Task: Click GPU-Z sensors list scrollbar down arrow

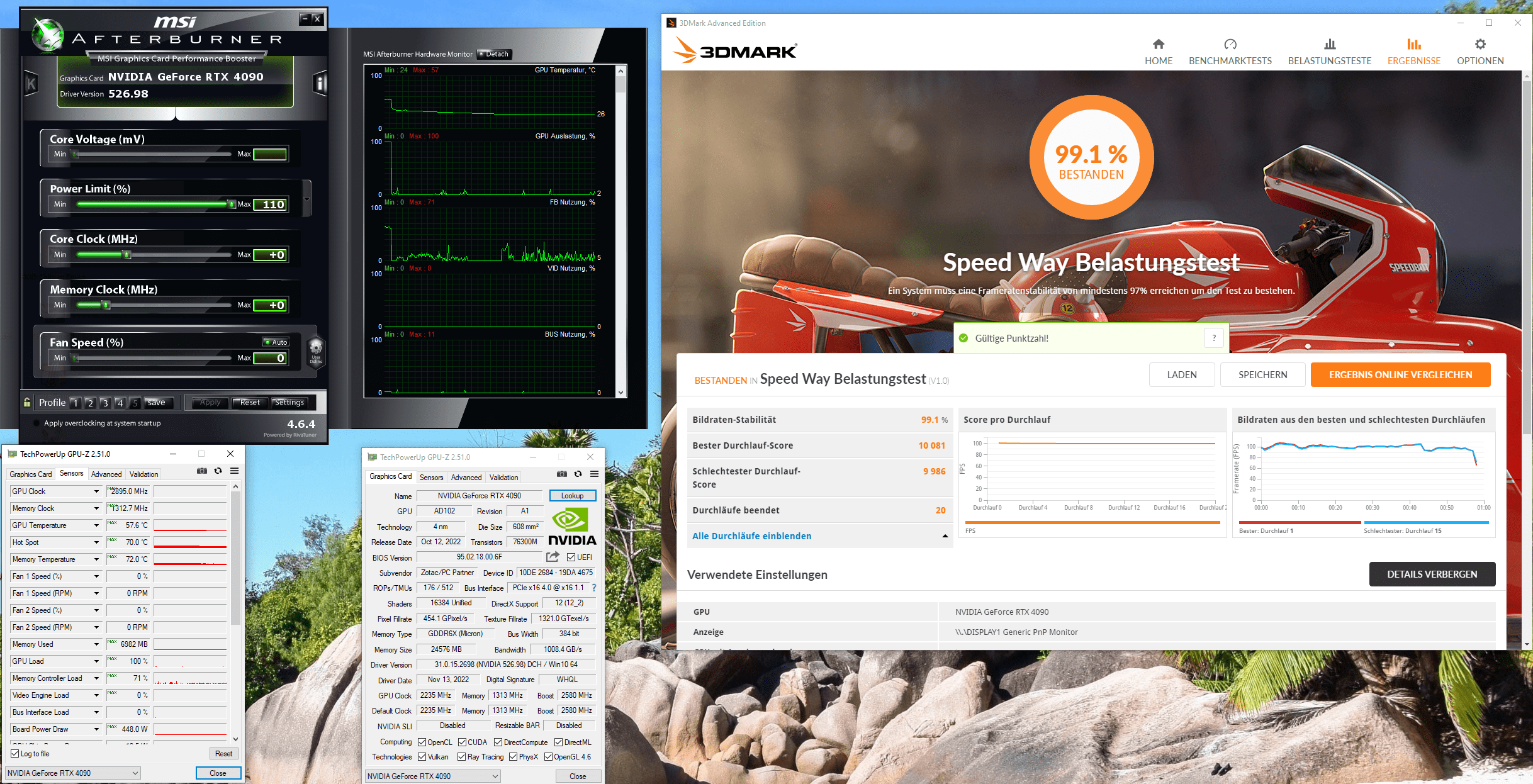Action: [x=235, y=739]
